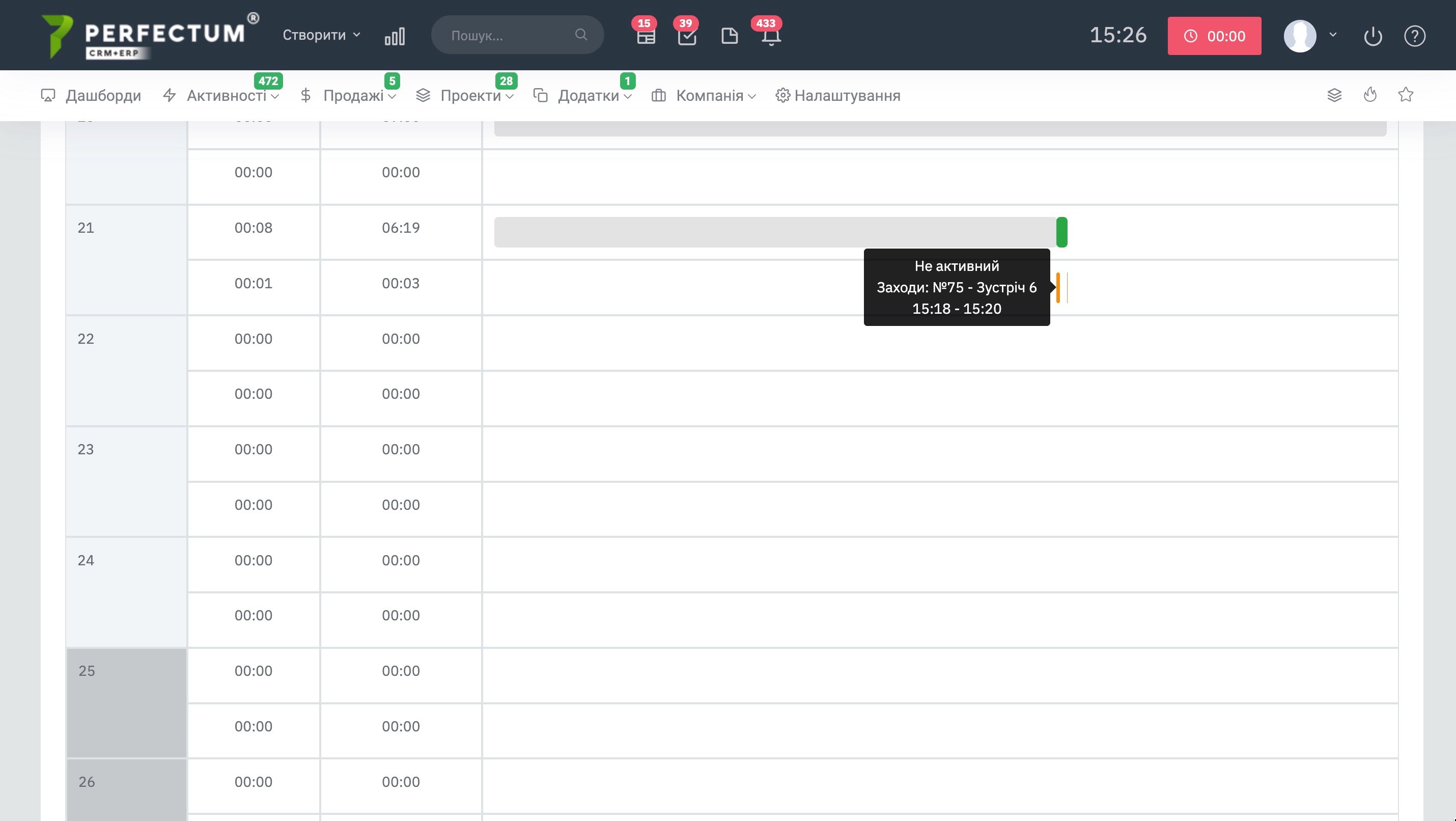The width and height of the screenshot is (1456, 821).
Task: Click the flame icon in menu bar
Action: tap(1370, 95)
